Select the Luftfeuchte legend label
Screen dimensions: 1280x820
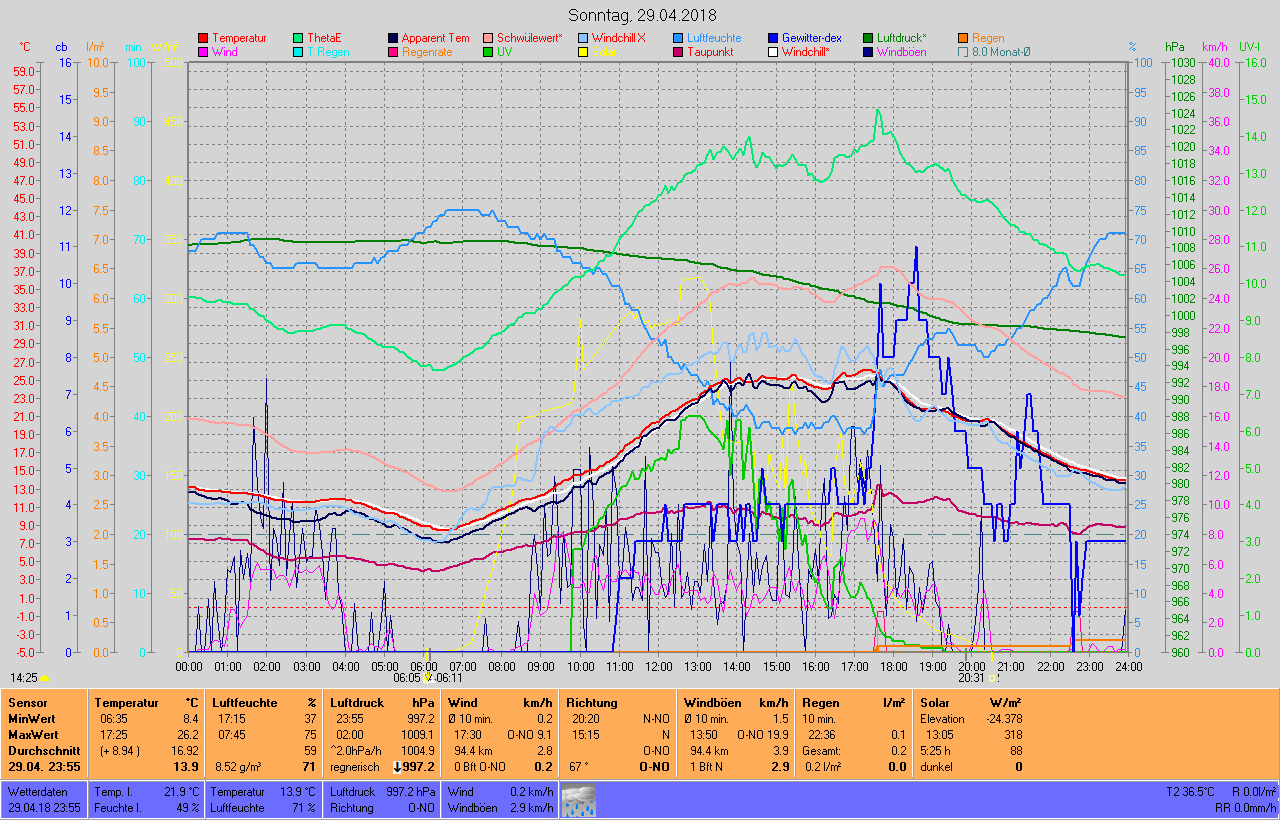(714, 38)
